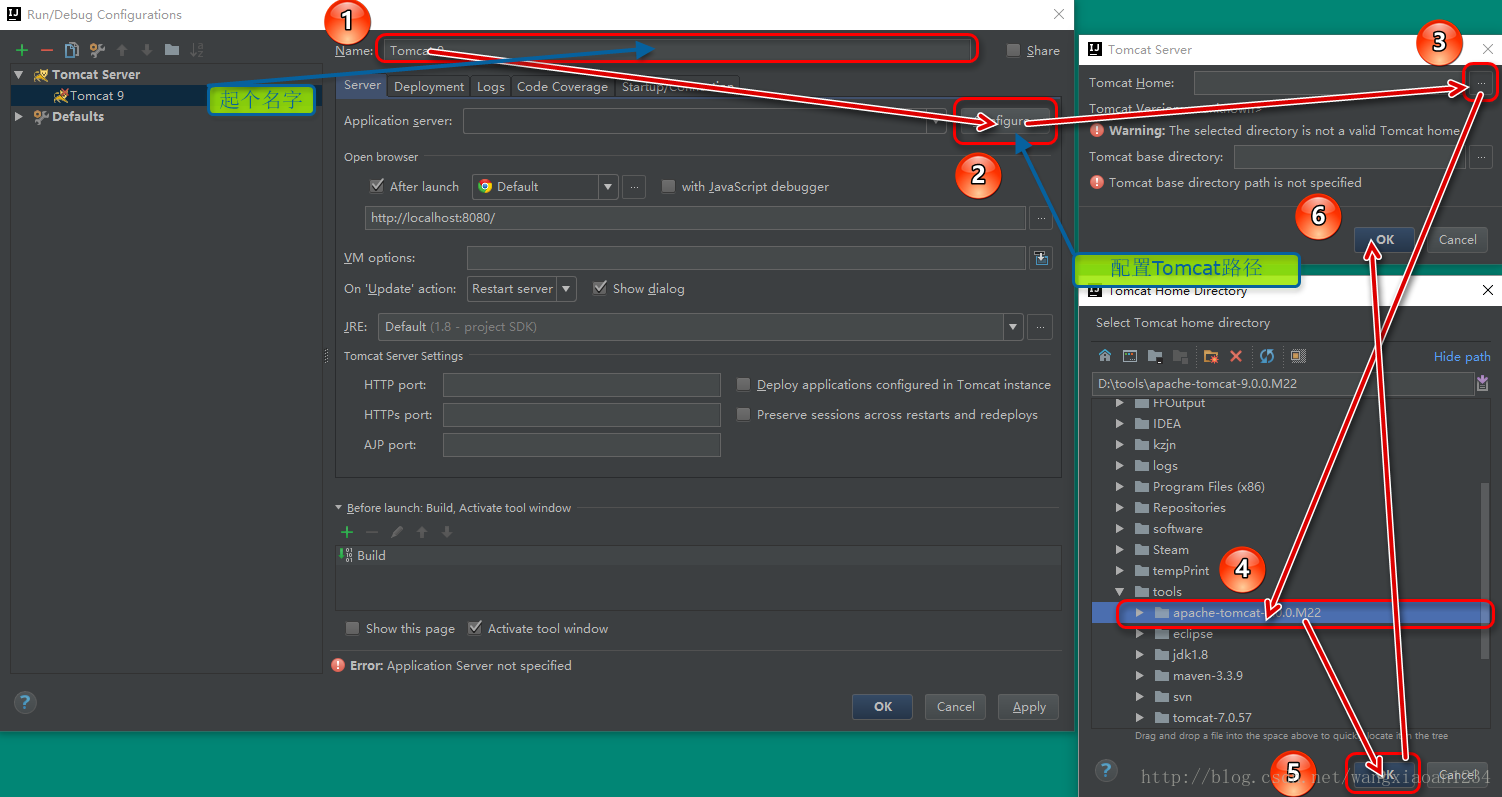Jump to project directory icon in file chooser

(1155, 356)
